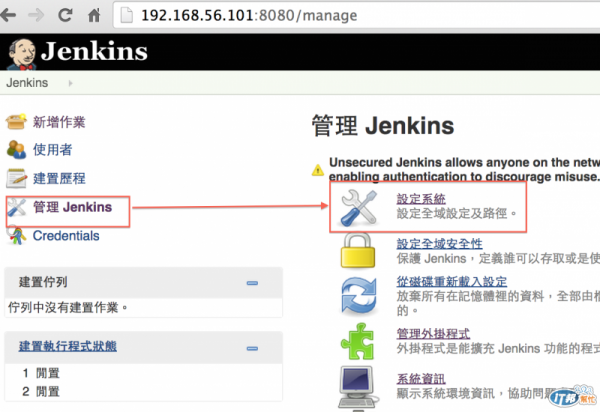Open the 管理 Jenkins sidebar link
Image resolution: width=600 pixels, height=412 pixels.
(x=73, y=207)
